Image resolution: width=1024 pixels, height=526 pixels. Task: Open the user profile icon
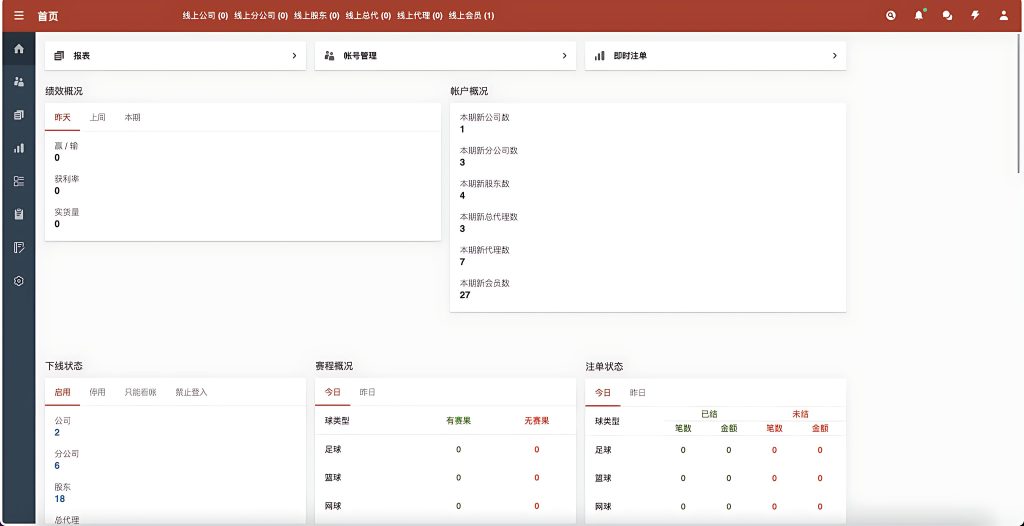1004,16
